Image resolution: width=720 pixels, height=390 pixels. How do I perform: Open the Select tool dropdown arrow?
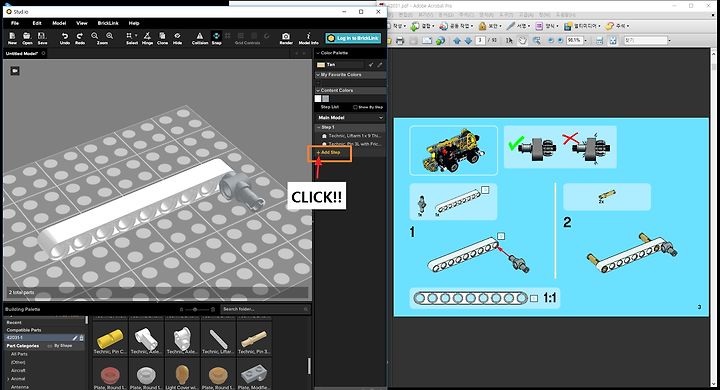(136, 35)
